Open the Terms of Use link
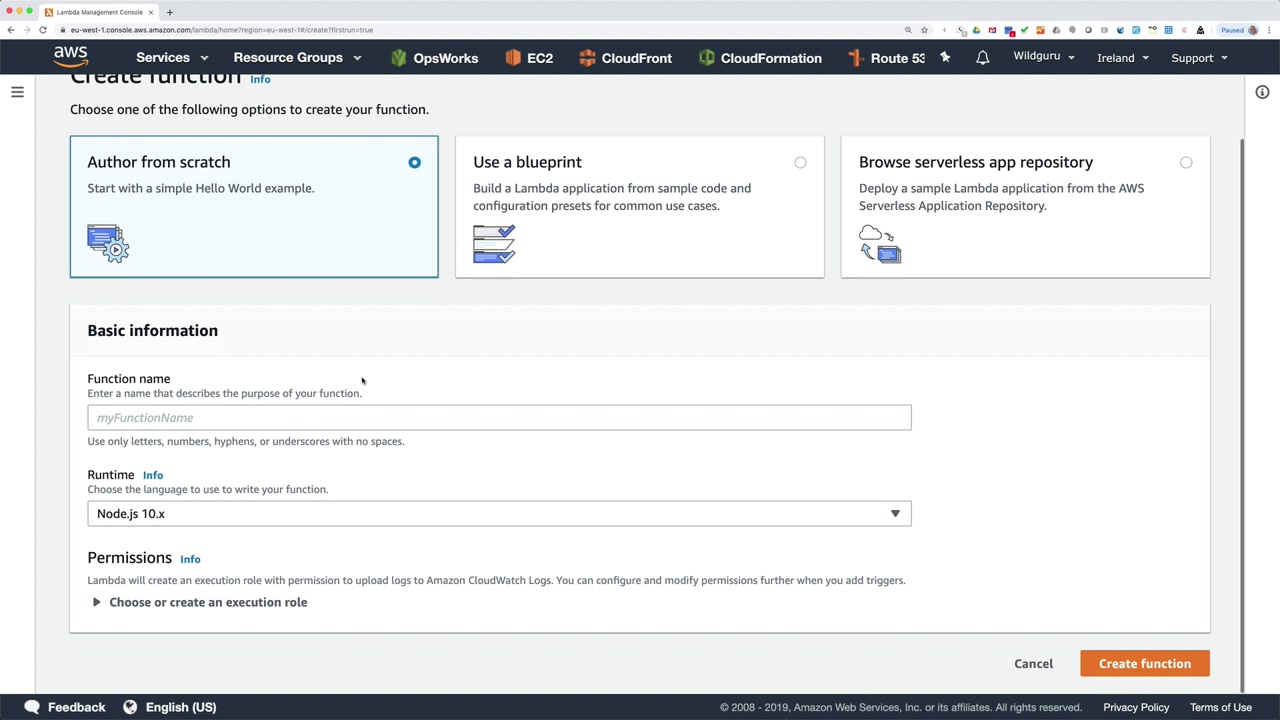This screenshot has height=720, width=1280. [1221, 707]
